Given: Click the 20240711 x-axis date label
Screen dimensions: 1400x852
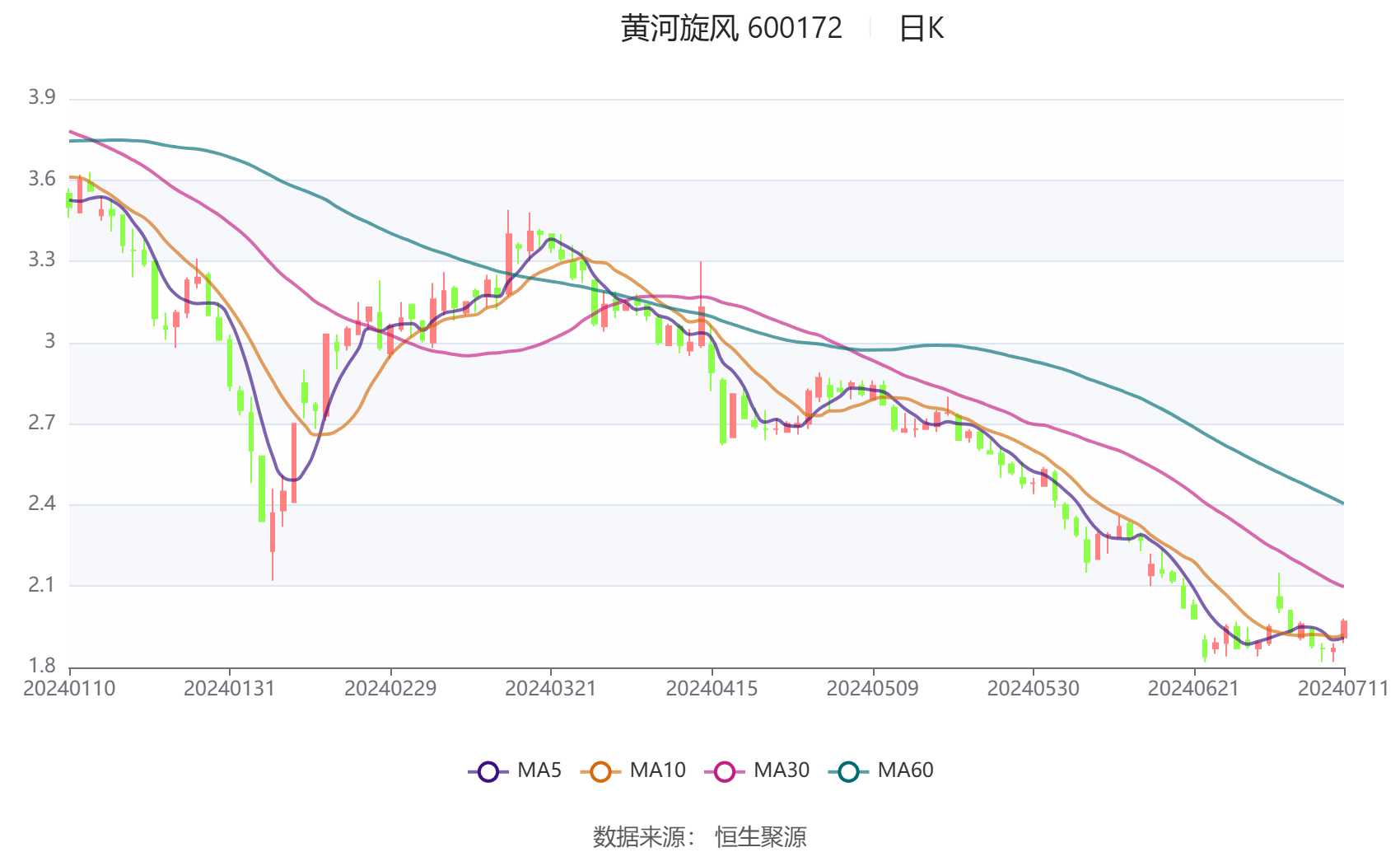Looking at the screenshot, I should click(1343, 688).
